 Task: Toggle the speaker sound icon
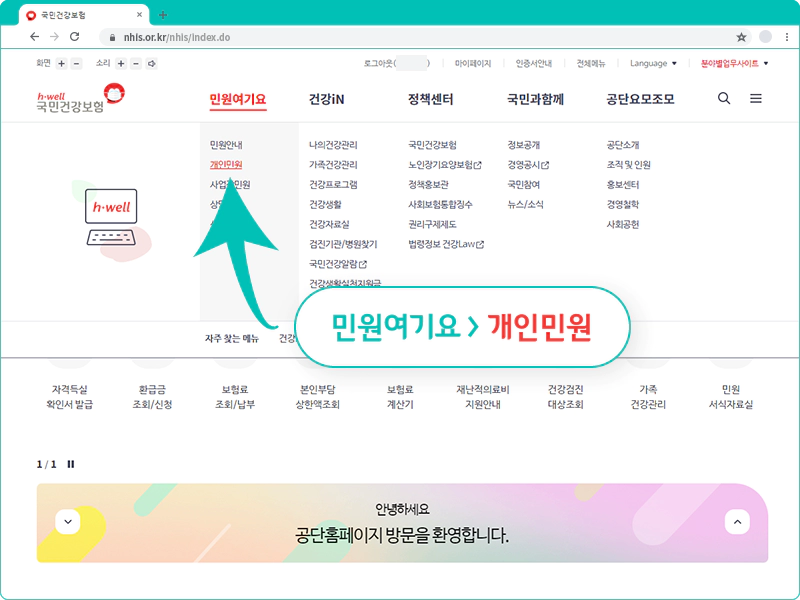[152, 64]
